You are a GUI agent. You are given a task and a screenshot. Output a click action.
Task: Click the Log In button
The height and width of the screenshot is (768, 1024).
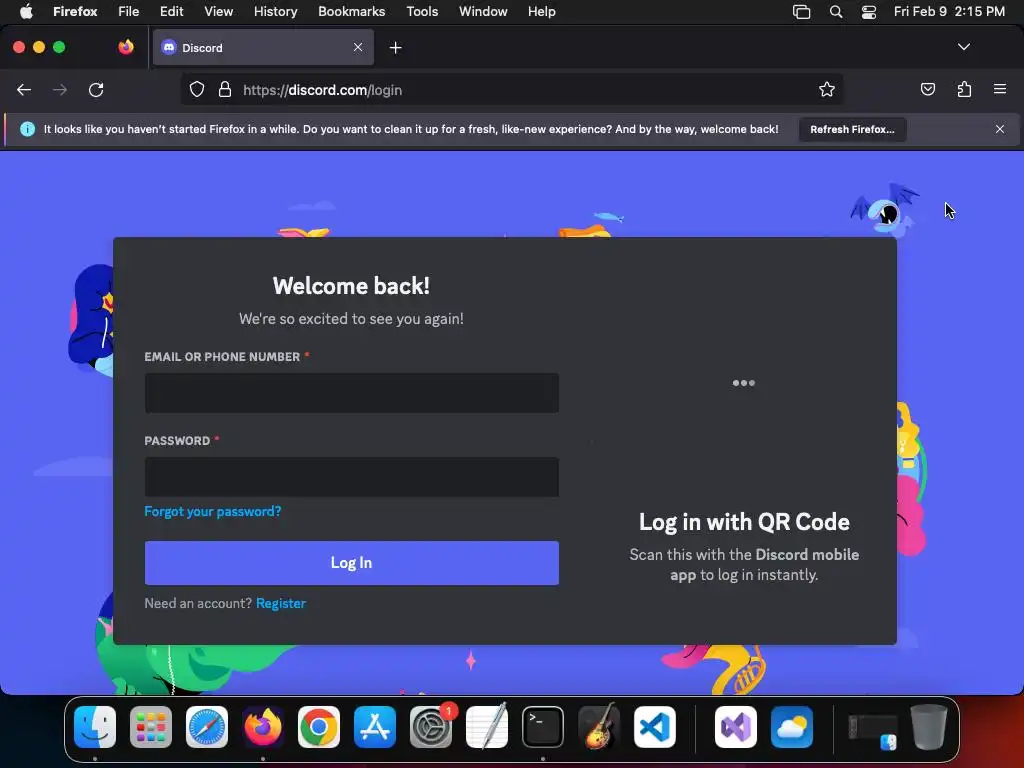351,562
